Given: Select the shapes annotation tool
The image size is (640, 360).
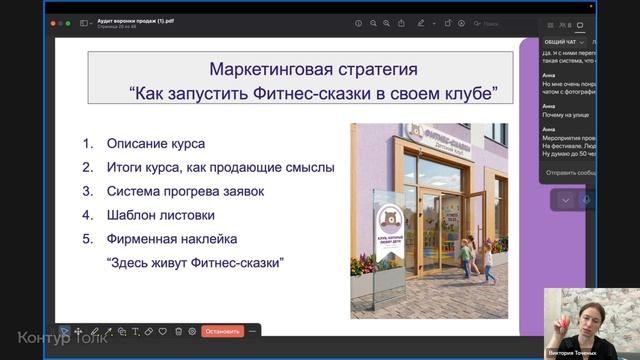Looking at the screenshot, I should 122,332.
